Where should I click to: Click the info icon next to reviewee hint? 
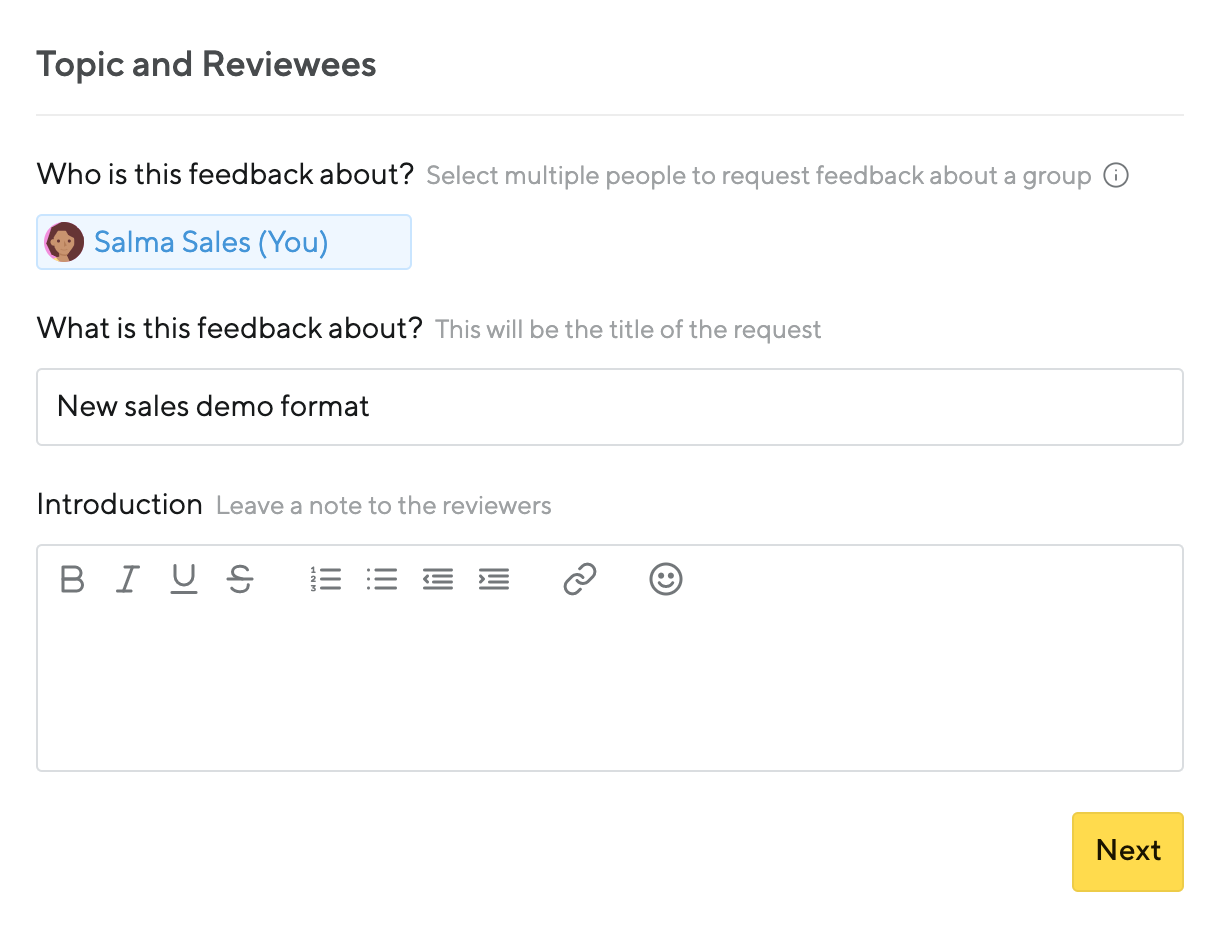[1116, 175]
